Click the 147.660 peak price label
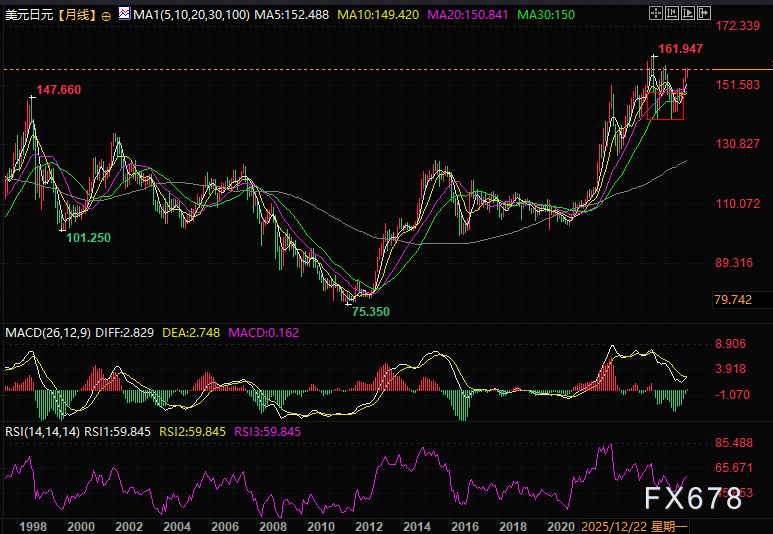Viewport: 773px width, 534px height. pos(59,90)
